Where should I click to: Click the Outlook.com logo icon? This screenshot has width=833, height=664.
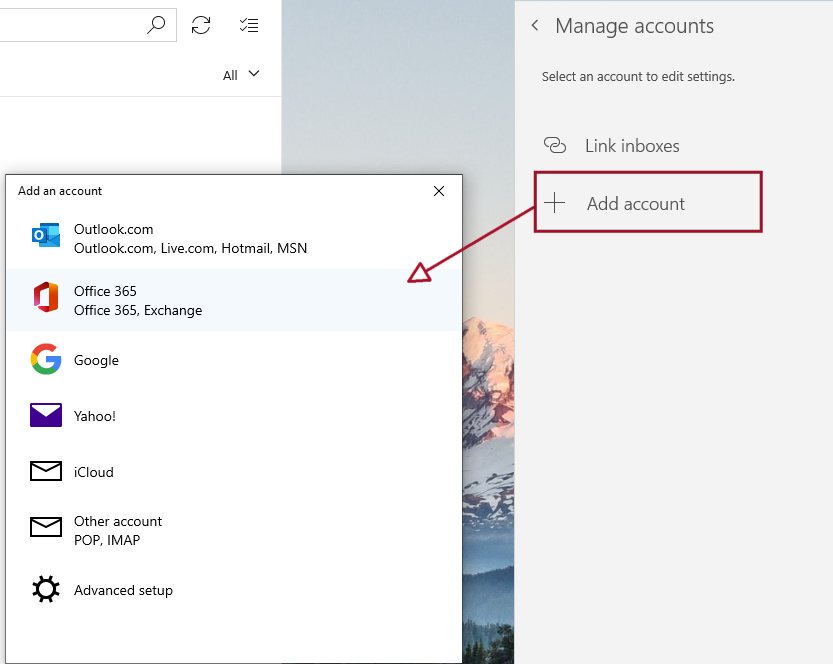point(46,235)
